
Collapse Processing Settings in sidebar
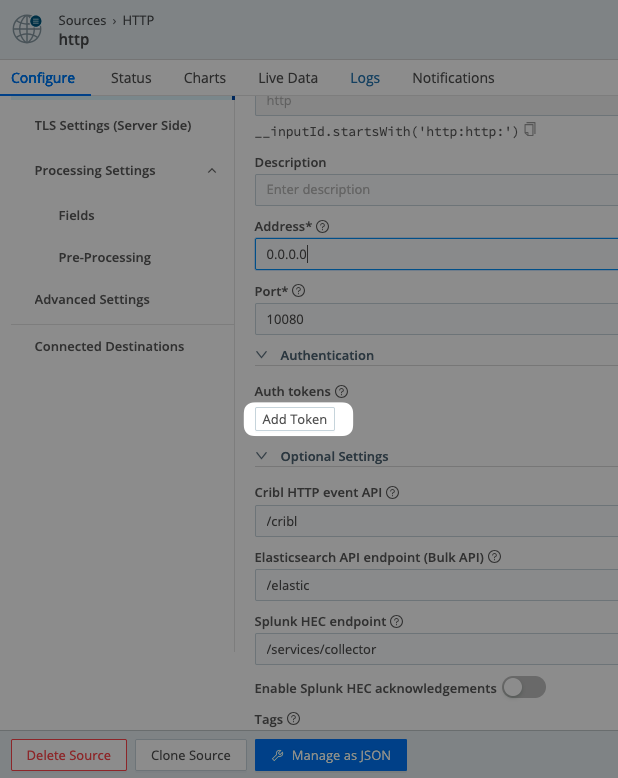(x=211, y=171)
